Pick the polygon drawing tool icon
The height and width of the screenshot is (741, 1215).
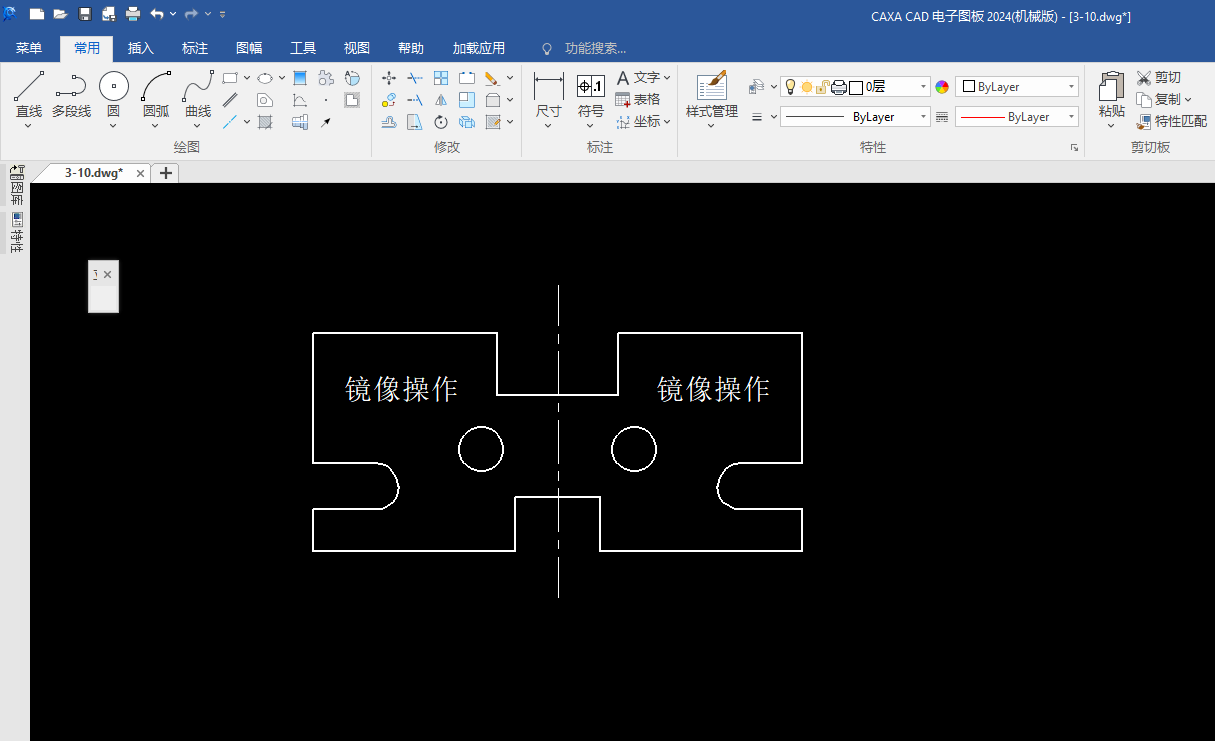coord(265,100)
